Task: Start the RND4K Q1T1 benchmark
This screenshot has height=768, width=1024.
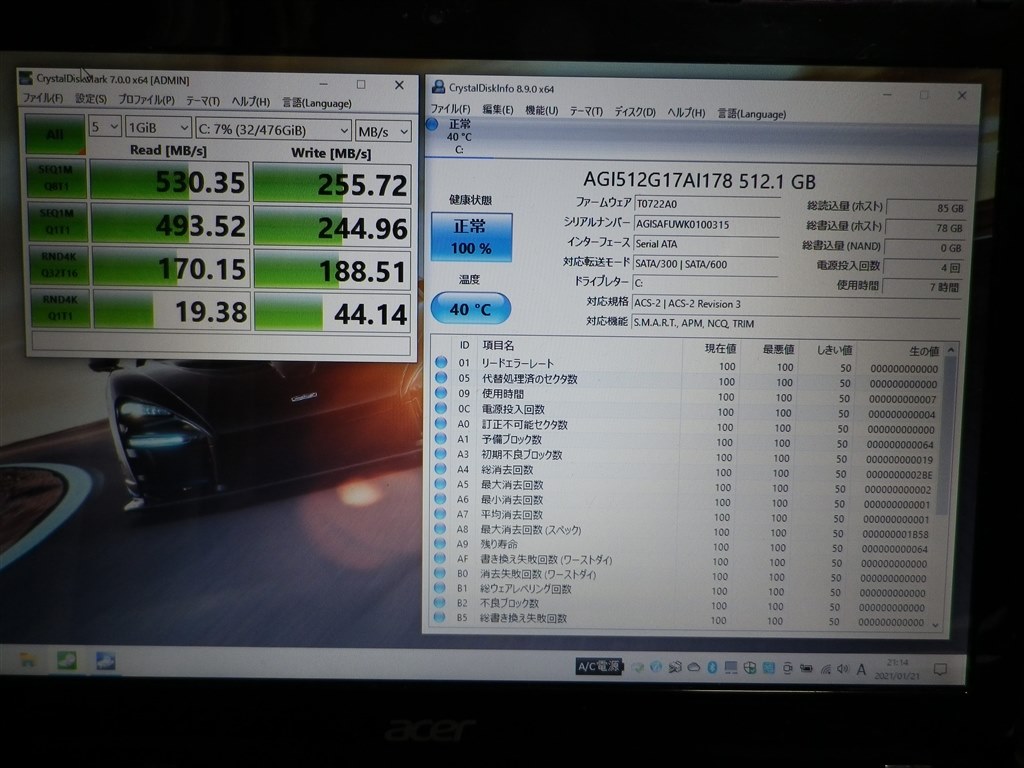Action: pyautogui.click(x=60, y=308)
